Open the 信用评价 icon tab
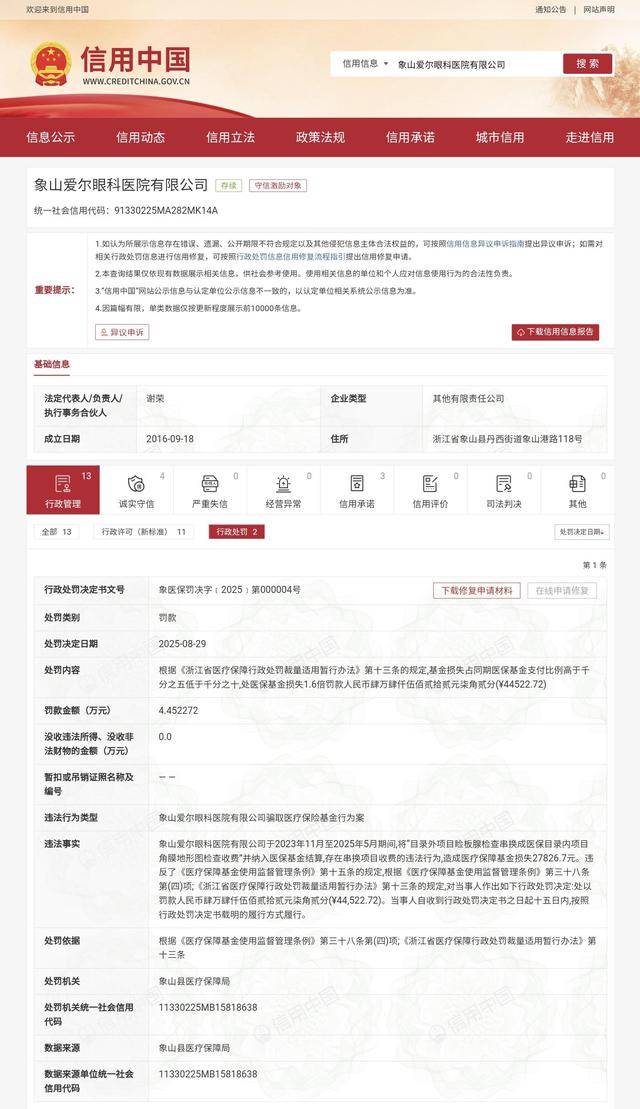This screenshot has height=1109, width=640. [430, 490]
